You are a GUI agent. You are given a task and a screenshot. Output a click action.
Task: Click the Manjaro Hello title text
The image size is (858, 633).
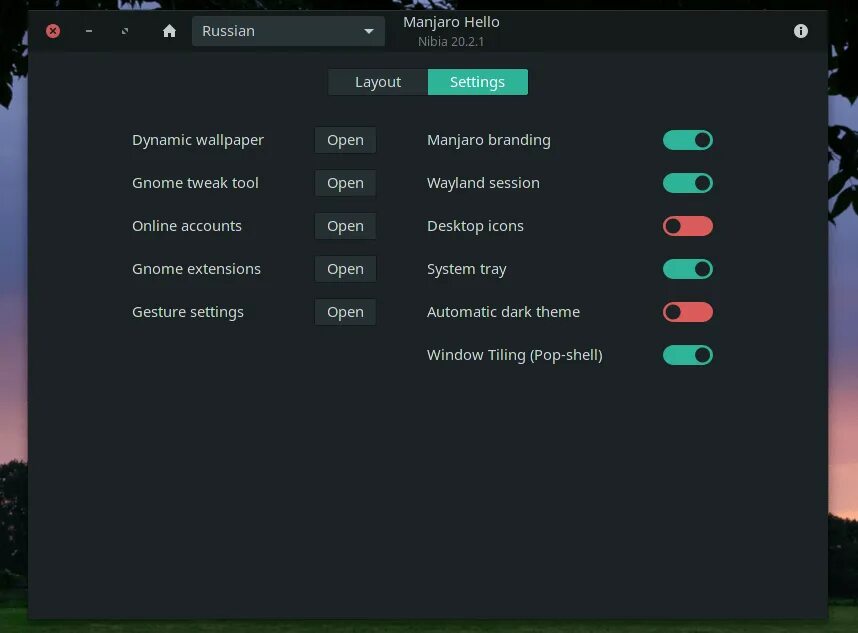point(451,22)
